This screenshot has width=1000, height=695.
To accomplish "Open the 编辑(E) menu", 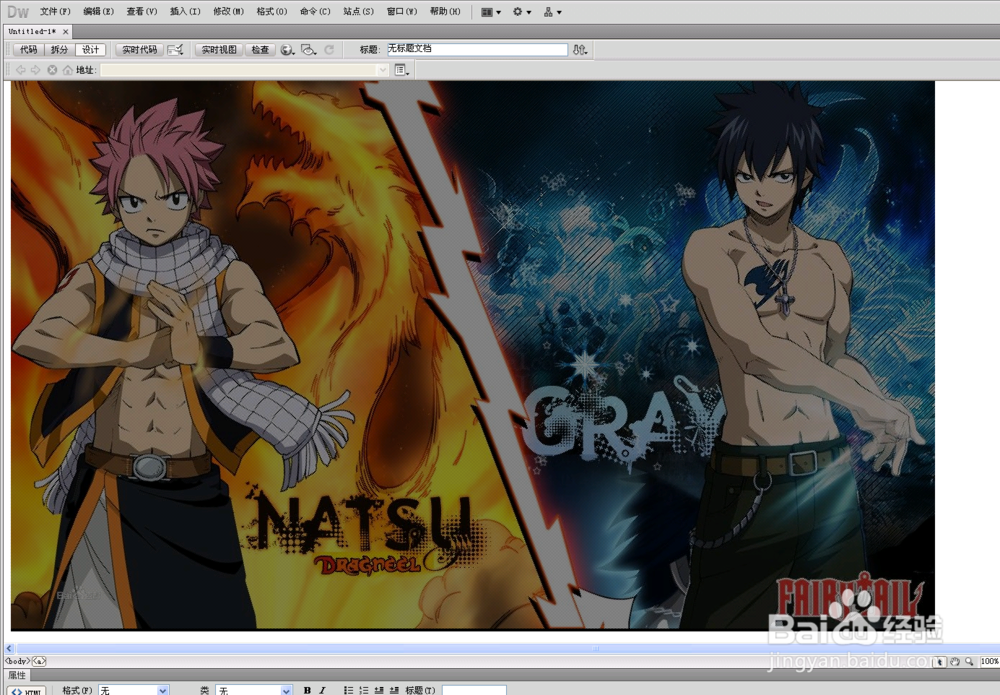I will pos(99,11).
